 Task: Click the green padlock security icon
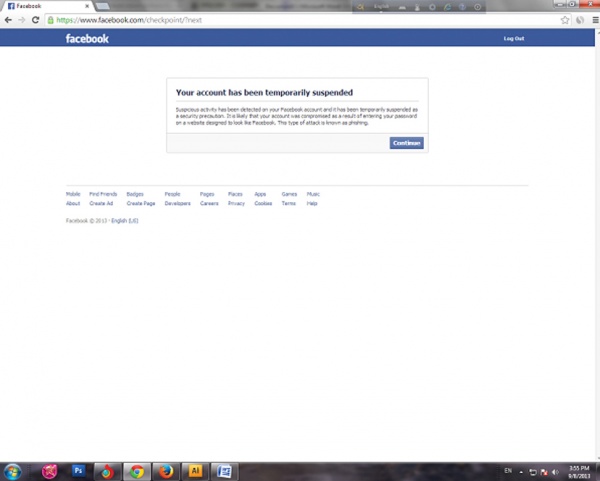pyautogui.click(x=51, y=20)
